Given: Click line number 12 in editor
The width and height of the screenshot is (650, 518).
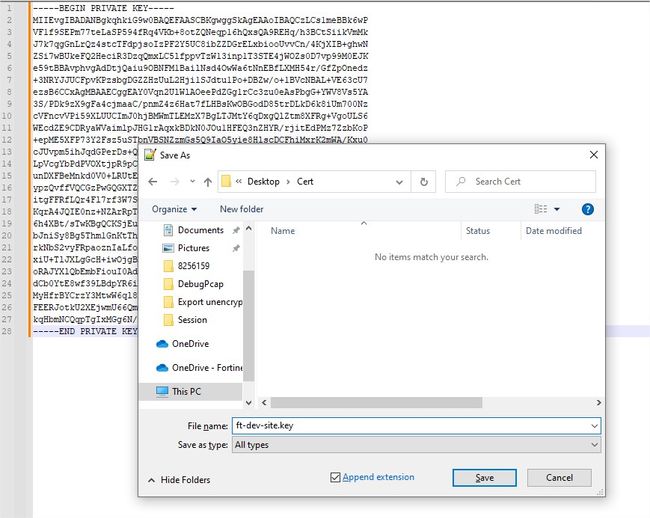Looking at the screenshot, I should [7, 140].
